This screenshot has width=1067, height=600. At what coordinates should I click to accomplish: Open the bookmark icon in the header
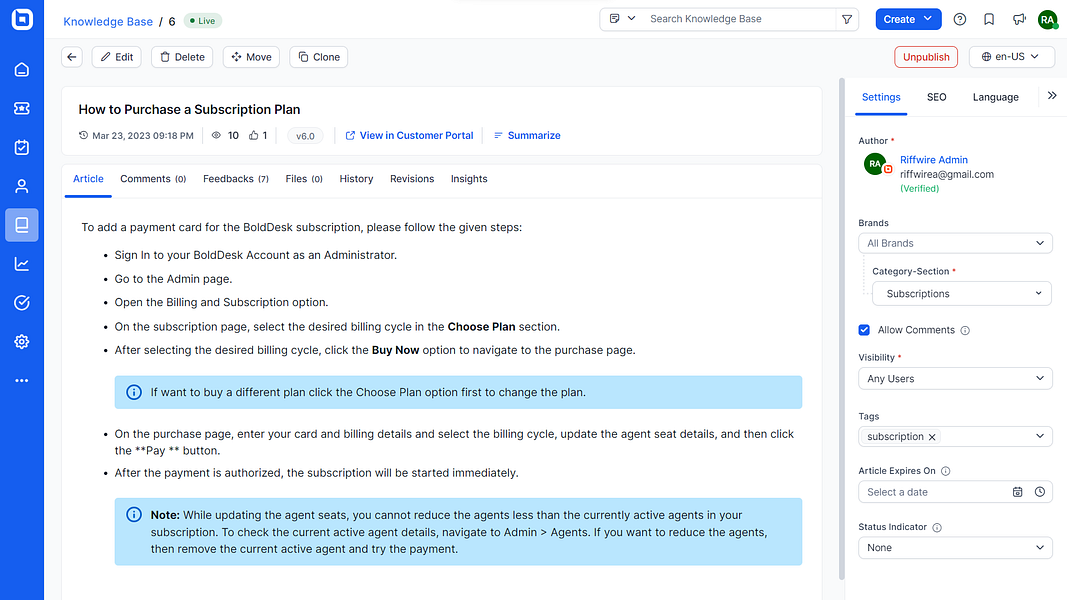pos(989,19)
